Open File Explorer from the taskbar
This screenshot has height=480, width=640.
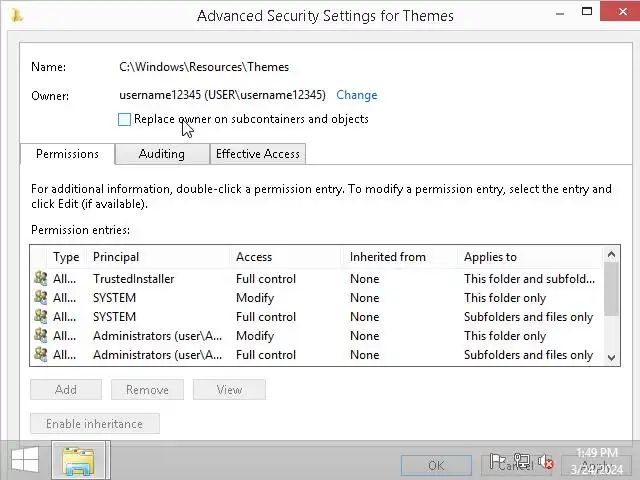(79, 461)
